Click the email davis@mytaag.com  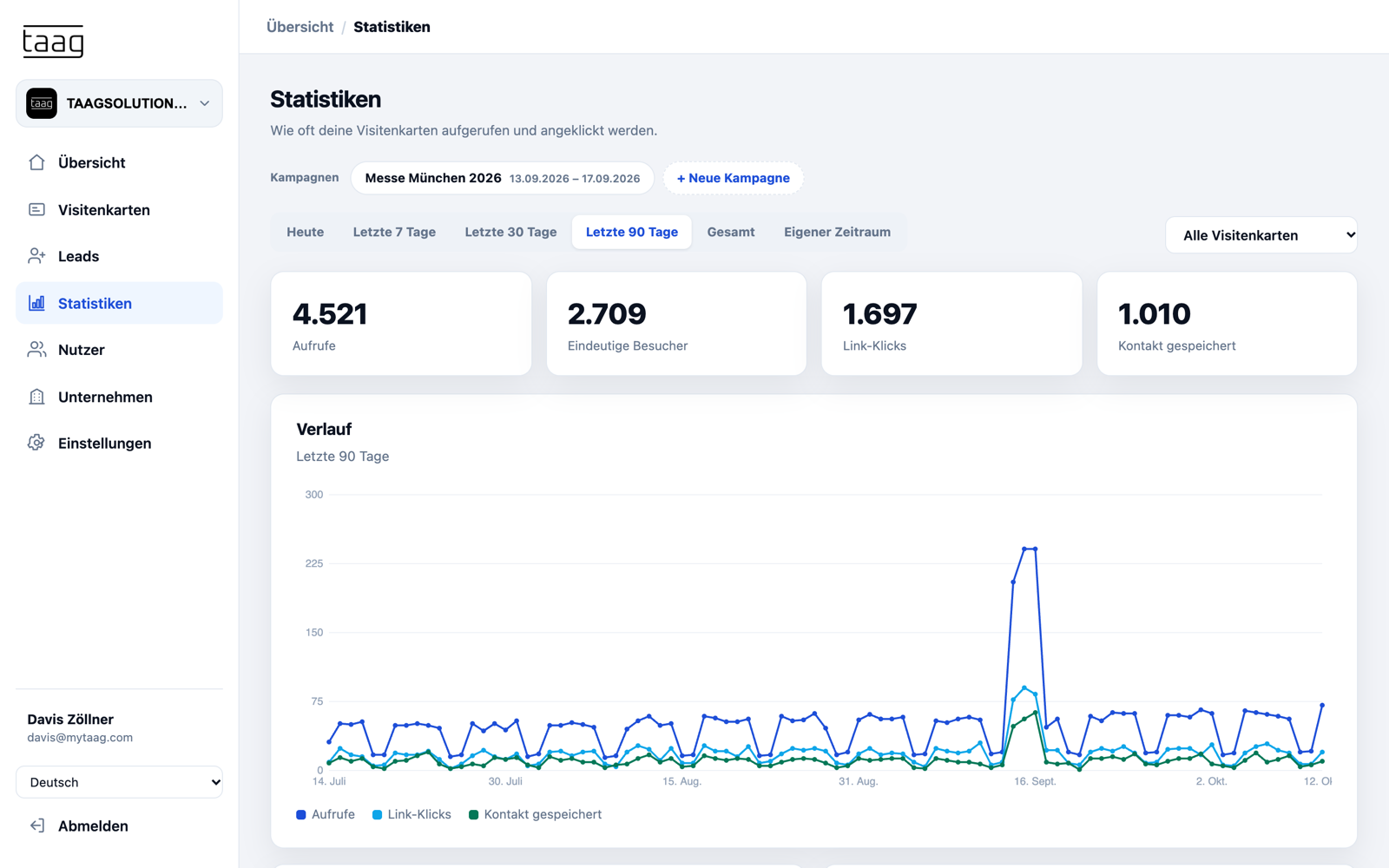pos(80,738)
